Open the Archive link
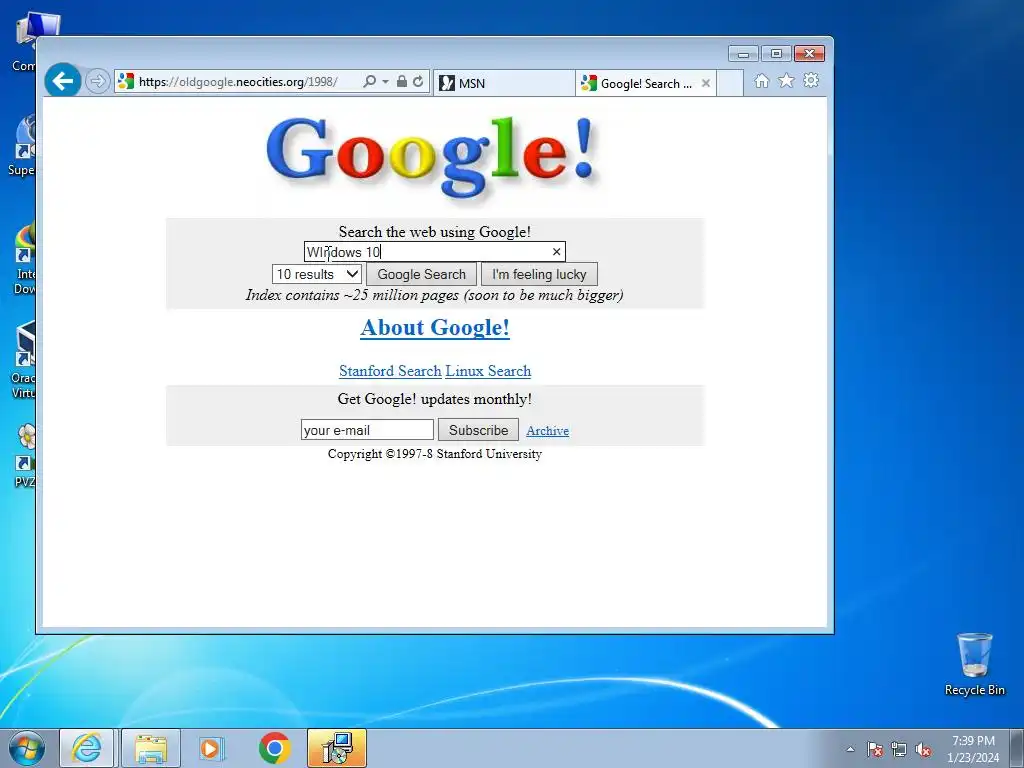Image resolution: width=1024 pixels, height=768 pixels. point(547,431)
